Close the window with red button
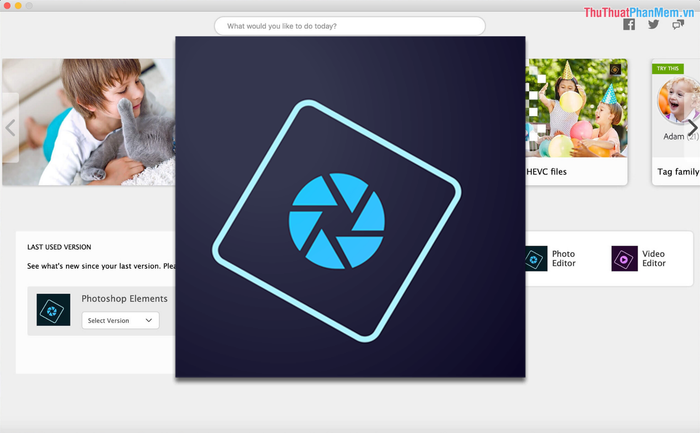 [x=7, y=5]
